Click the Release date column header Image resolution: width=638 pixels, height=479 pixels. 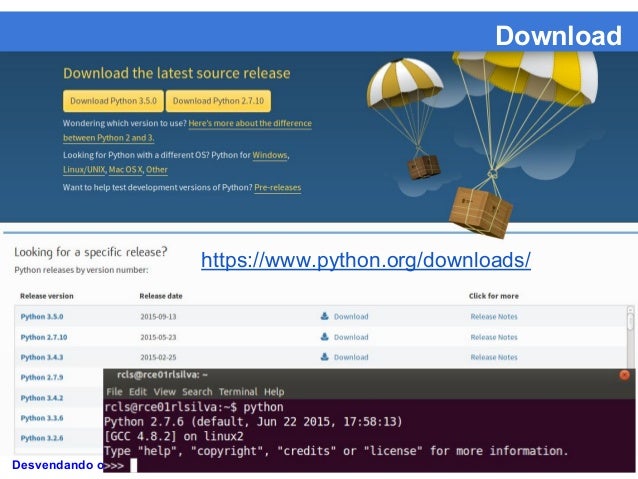[161, 296]
